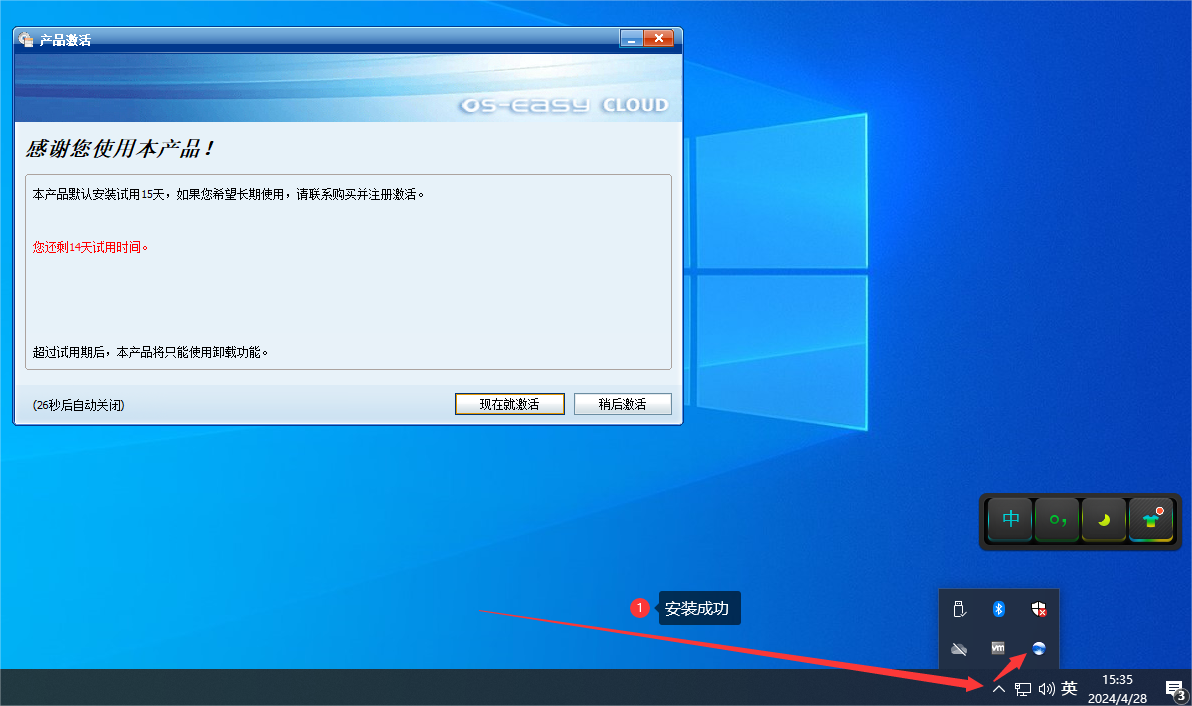Minimize the 产品激活 dialog window
This screenshot has height=706, width=1192.
click(x=631, y=39)
